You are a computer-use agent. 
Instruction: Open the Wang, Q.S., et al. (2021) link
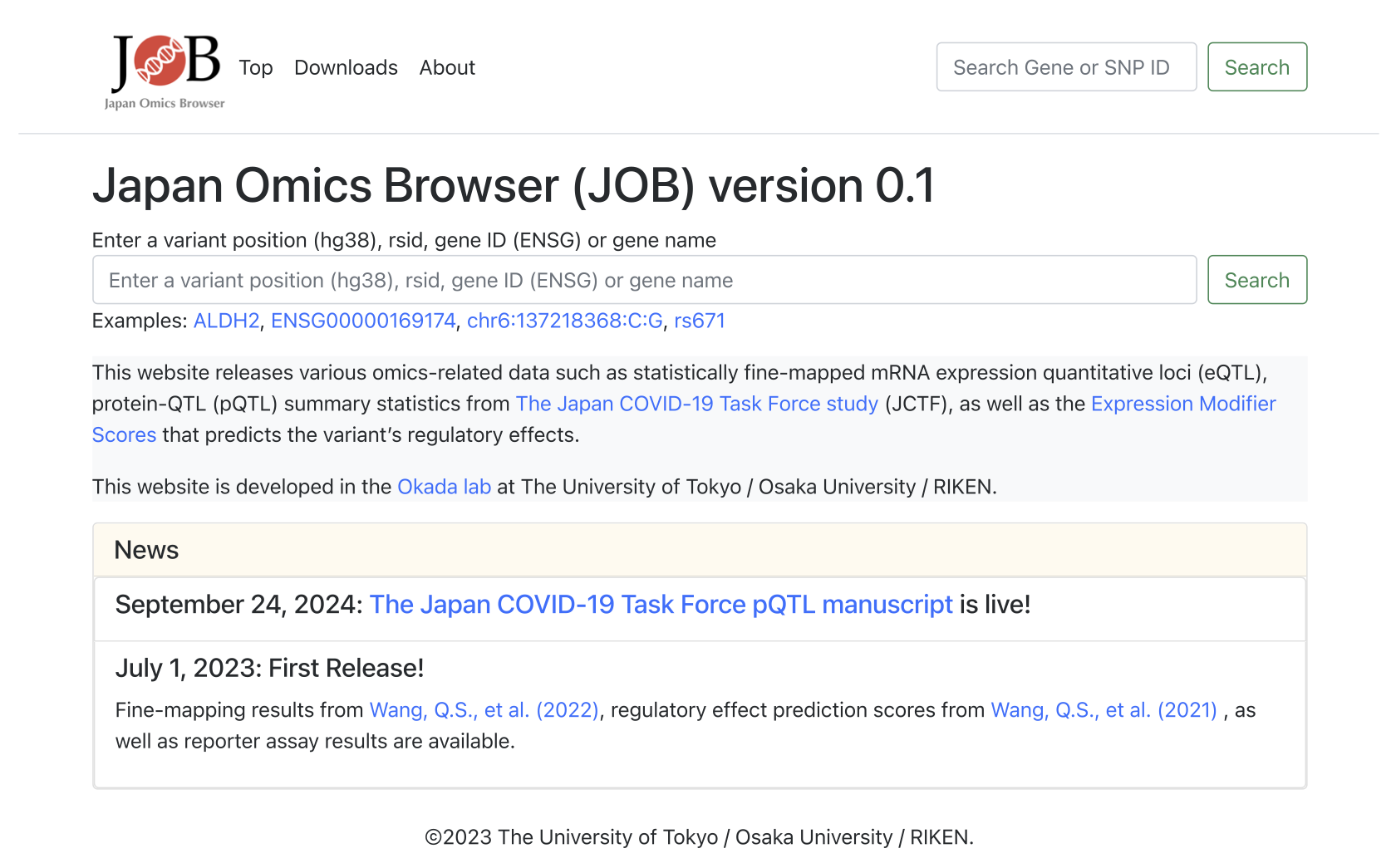pos(1104,710)
